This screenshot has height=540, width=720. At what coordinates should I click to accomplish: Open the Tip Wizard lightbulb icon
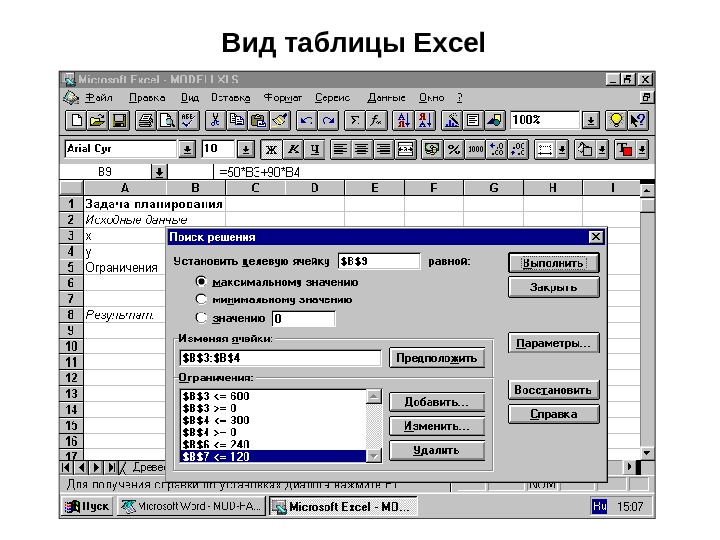(616, 121)
